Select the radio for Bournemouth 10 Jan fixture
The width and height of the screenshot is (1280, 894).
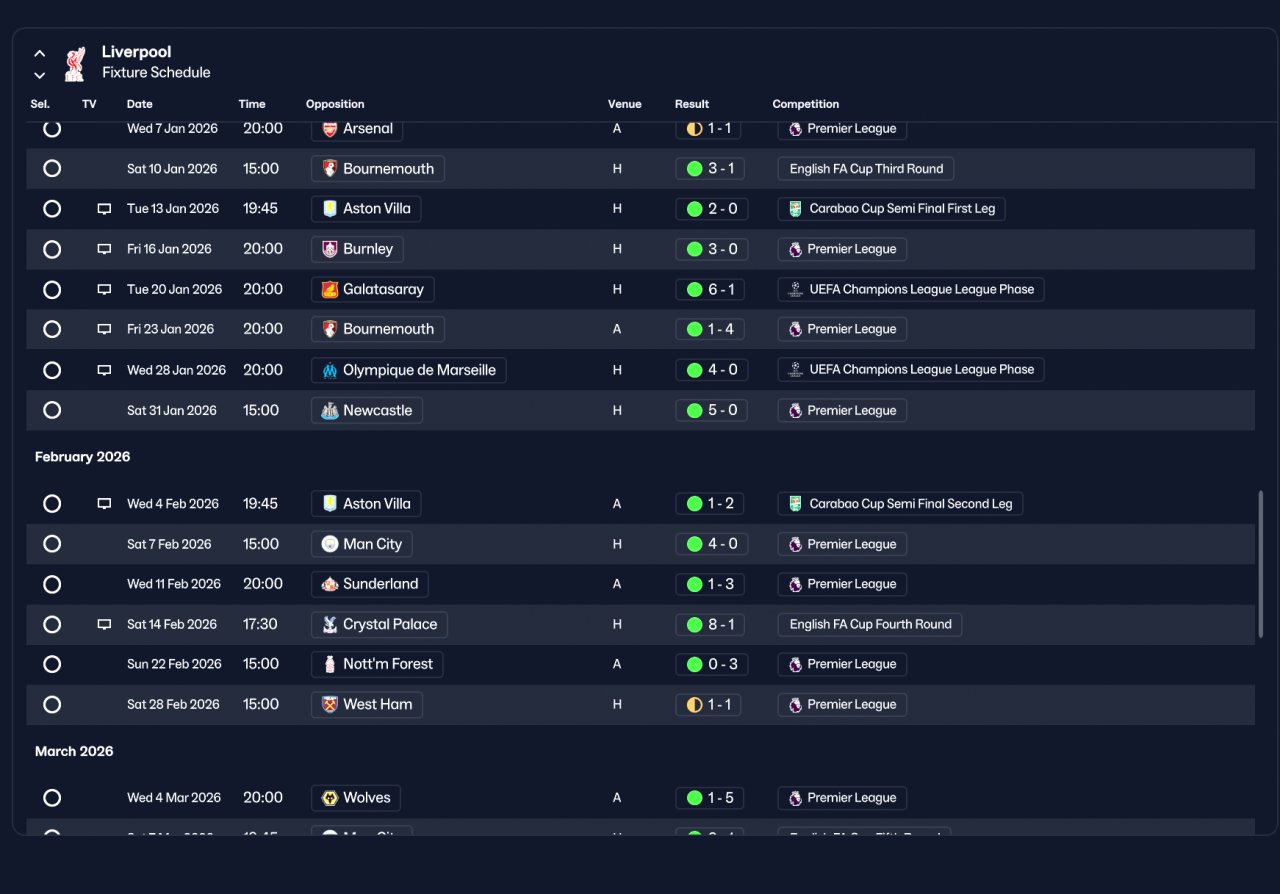coord(52,169)
